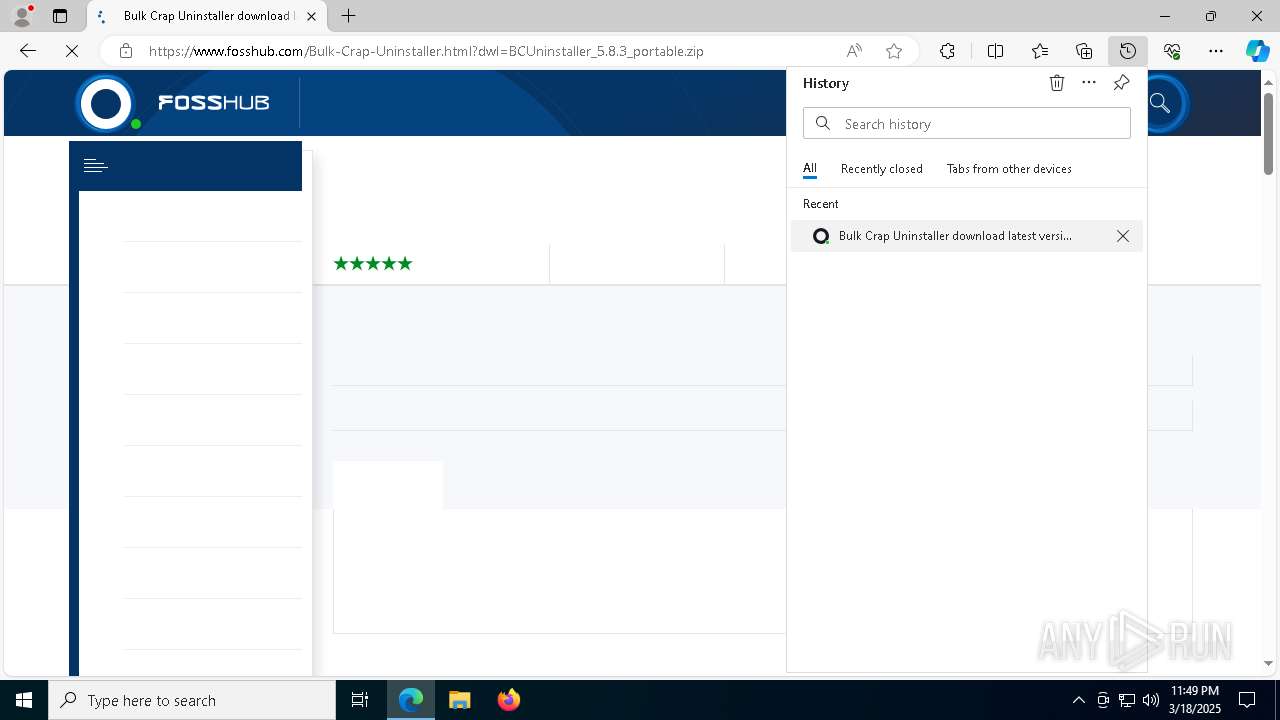Open Browser essentials icon
This screenshot has height=720, width=1280.
(x=1172, y=51)
